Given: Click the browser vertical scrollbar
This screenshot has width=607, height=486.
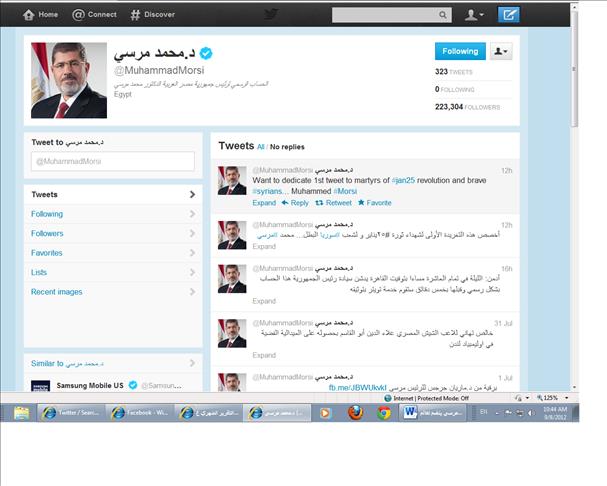Looking at the screenshot, I should (x=573, y=200).
